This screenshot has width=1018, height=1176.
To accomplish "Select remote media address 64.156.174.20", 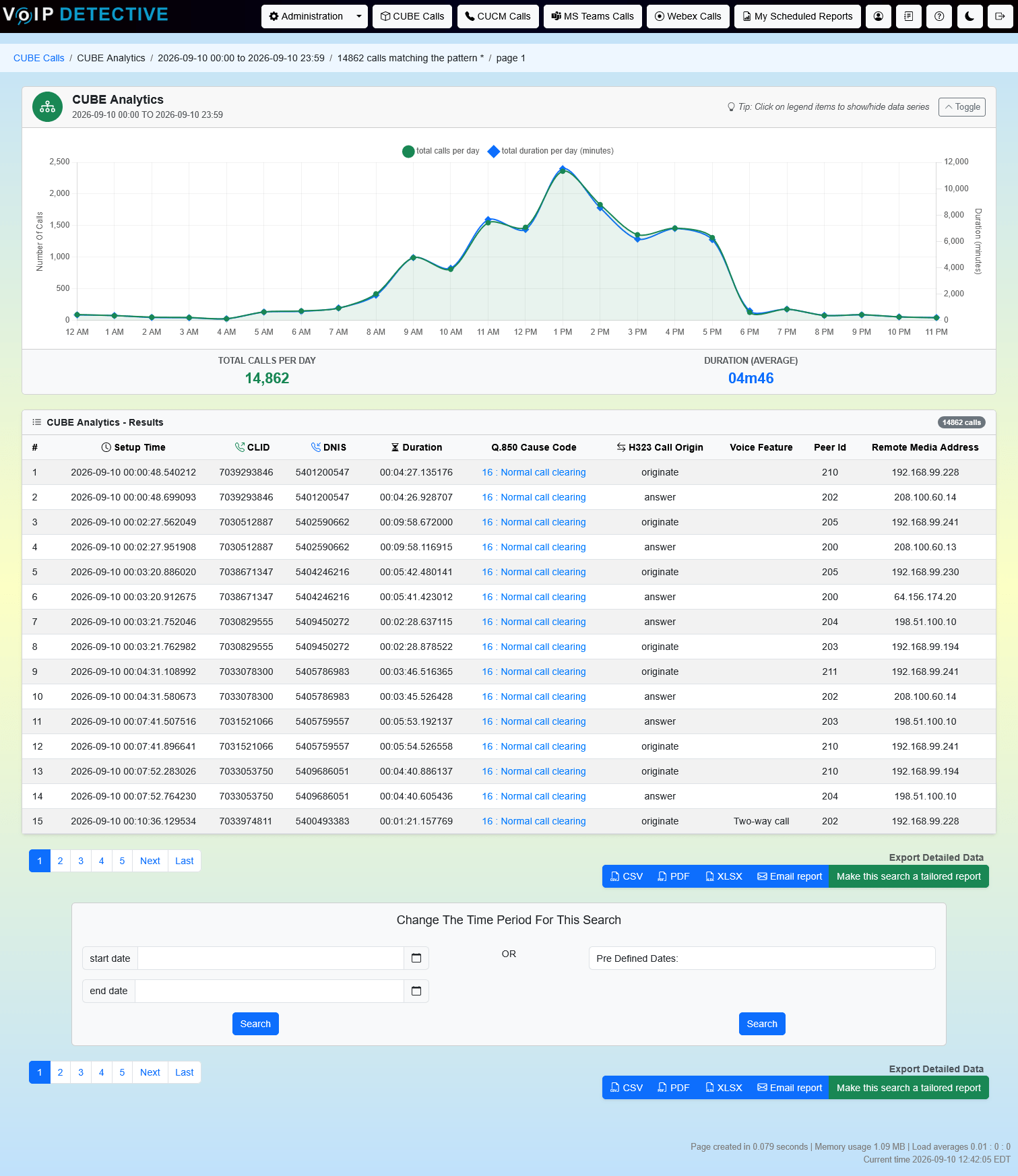I will [x=925, y=597].
